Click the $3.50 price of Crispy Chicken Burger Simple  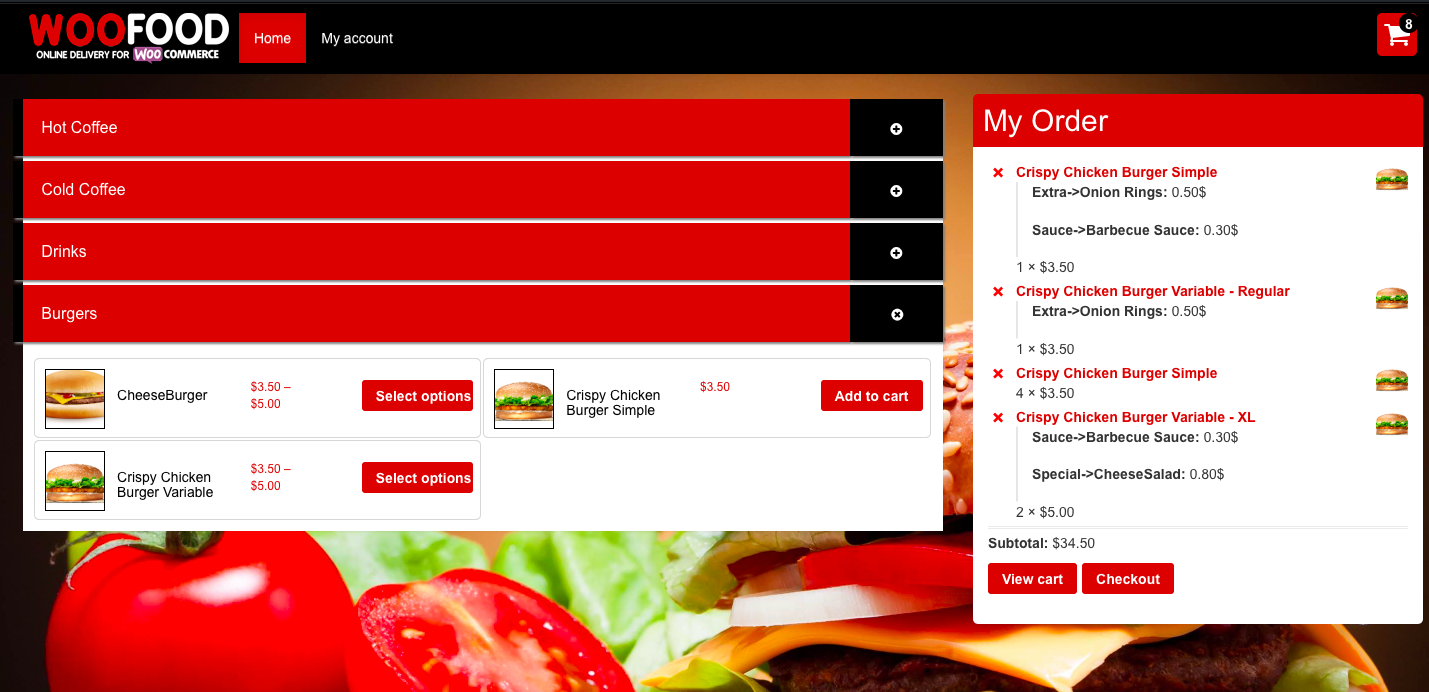pos(715,387)
